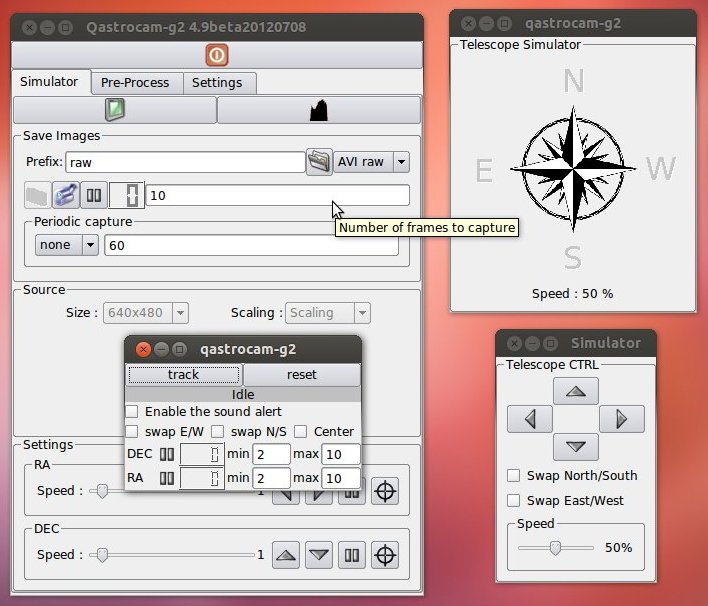Click the RA progress field in tracking dialog

click(201, 478)
